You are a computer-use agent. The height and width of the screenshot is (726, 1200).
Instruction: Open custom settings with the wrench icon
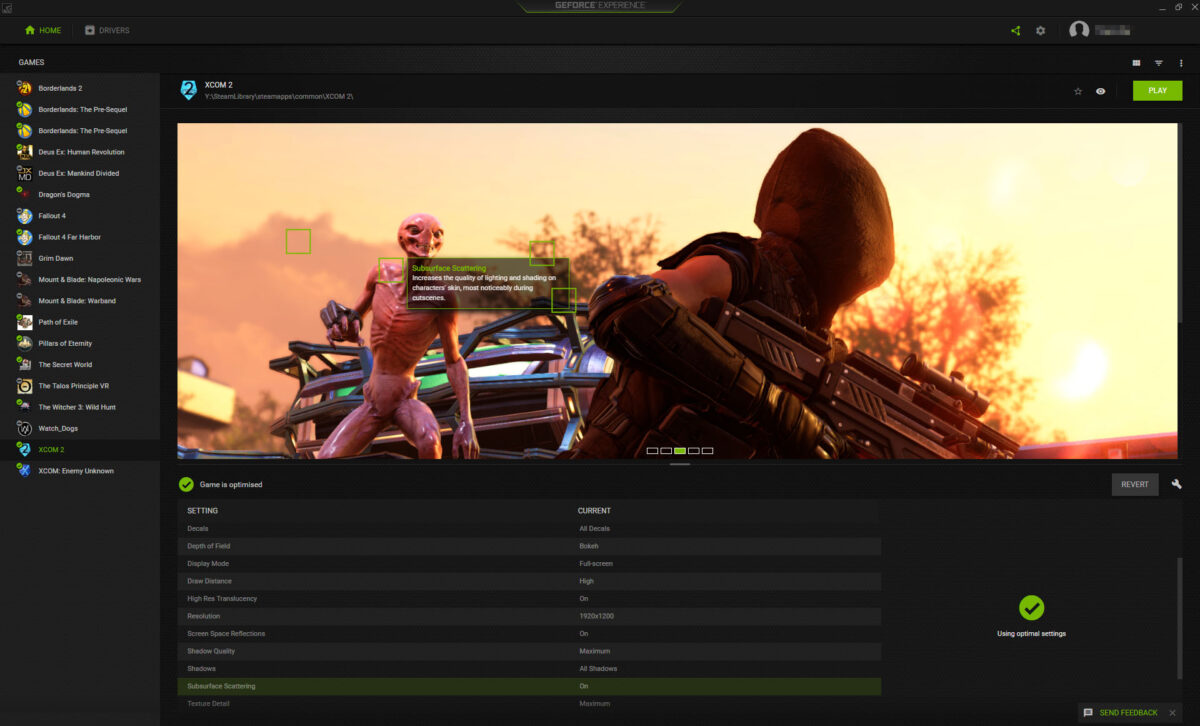click(x=1176, y=484)
